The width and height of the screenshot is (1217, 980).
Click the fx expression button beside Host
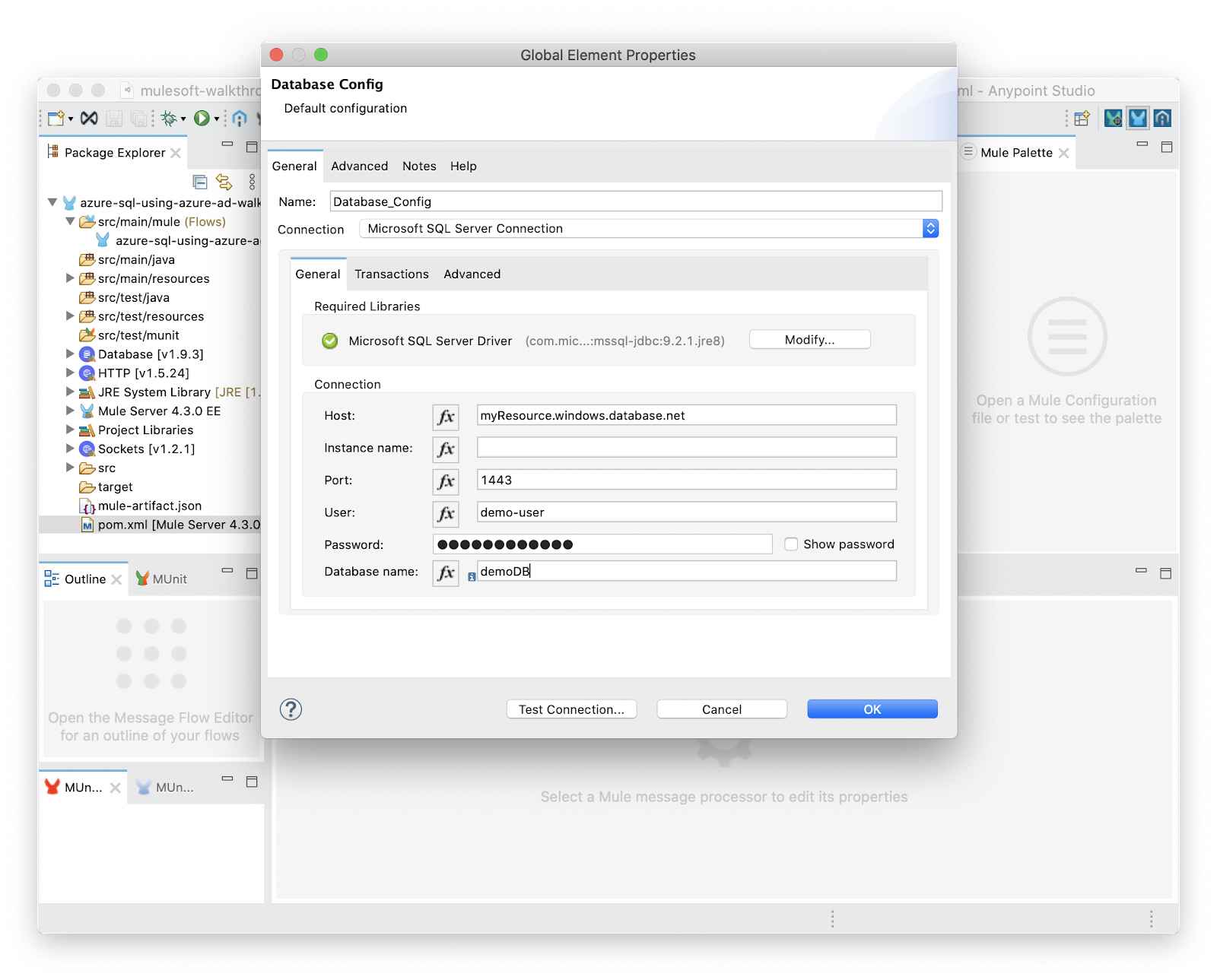[x=446, y=417]
